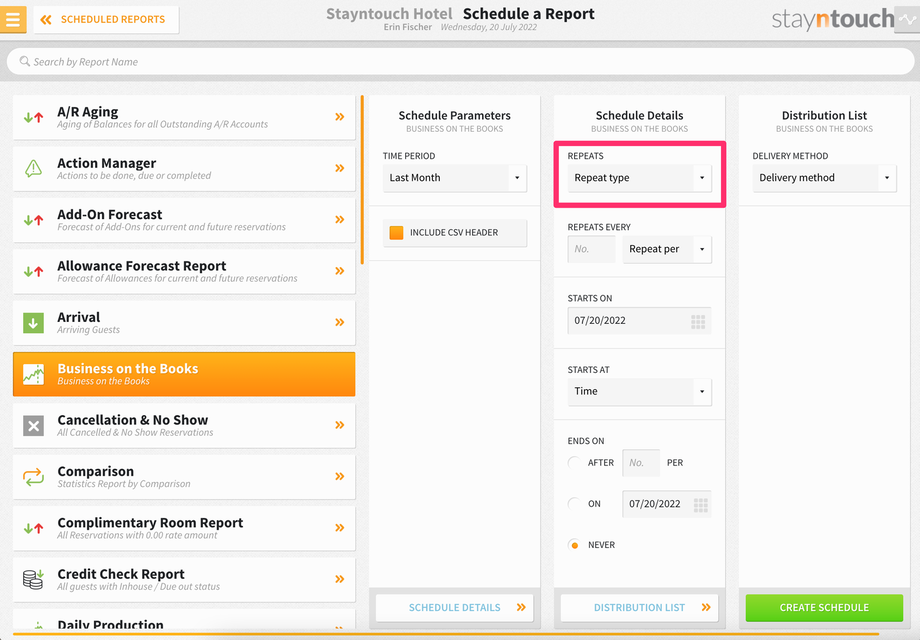The width and height of the screenshot is (920, 640).
Task: Open the Starts On calendar icon
Action: (698, 321)
